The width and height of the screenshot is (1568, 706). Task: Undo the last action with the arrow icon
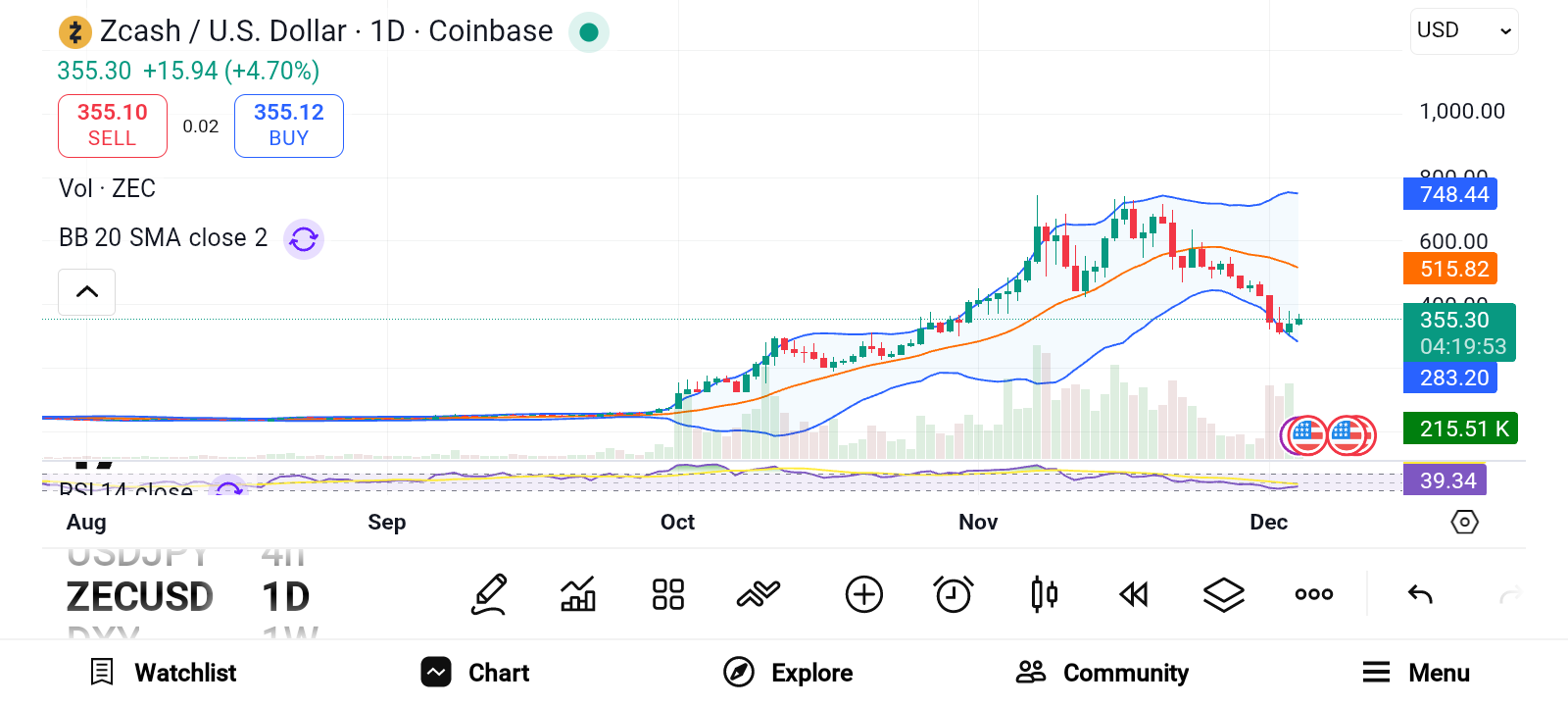click(x=1420, y=594)
